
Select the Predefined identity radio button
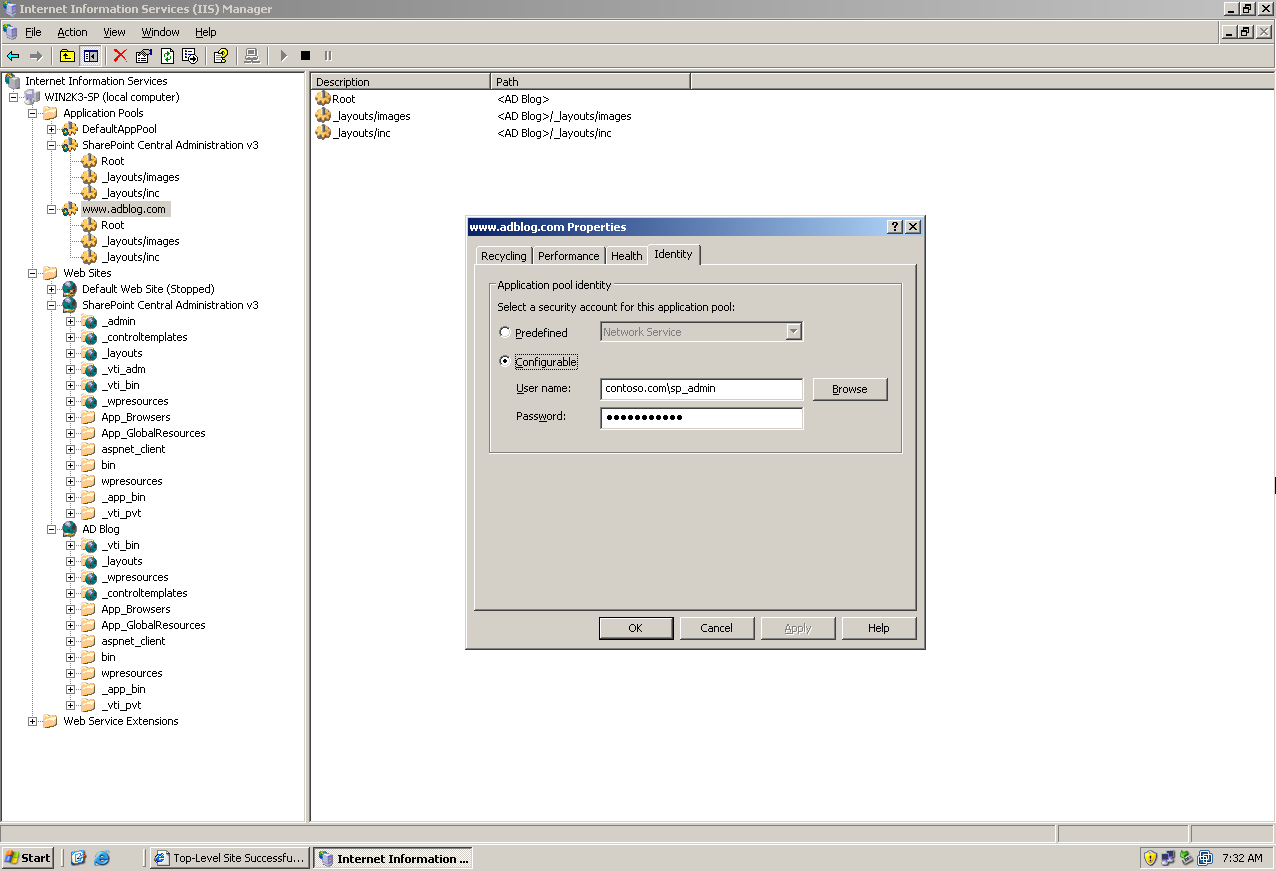(505, 332)
